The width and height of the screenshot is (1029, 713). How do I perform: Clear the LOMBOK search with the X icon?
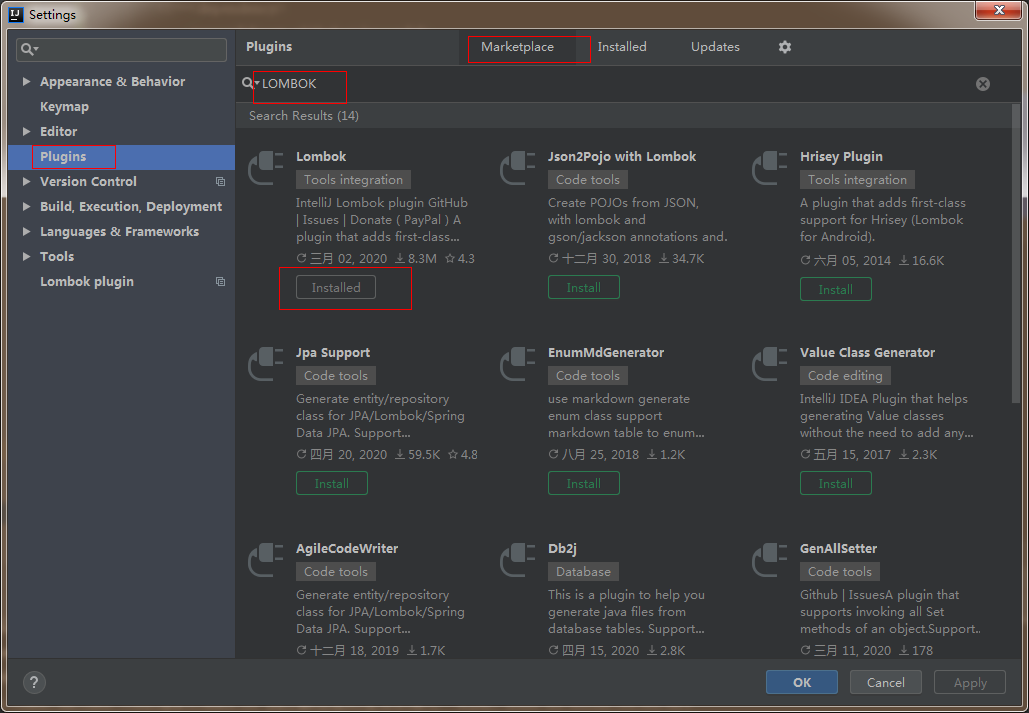(x=982, y=84)
